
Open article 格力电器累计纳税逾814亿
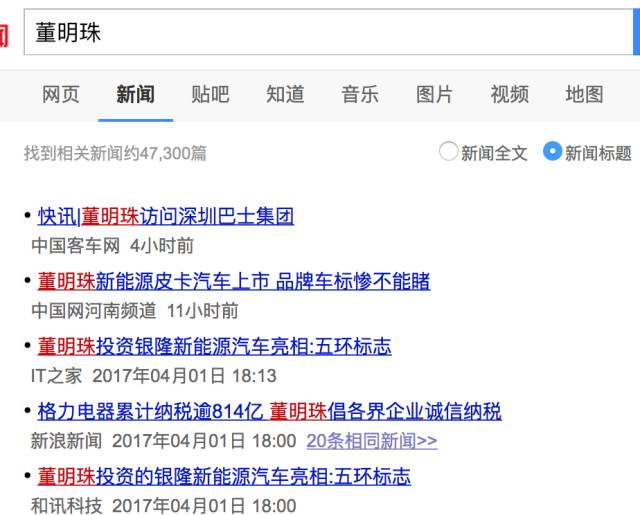[269, 411]
